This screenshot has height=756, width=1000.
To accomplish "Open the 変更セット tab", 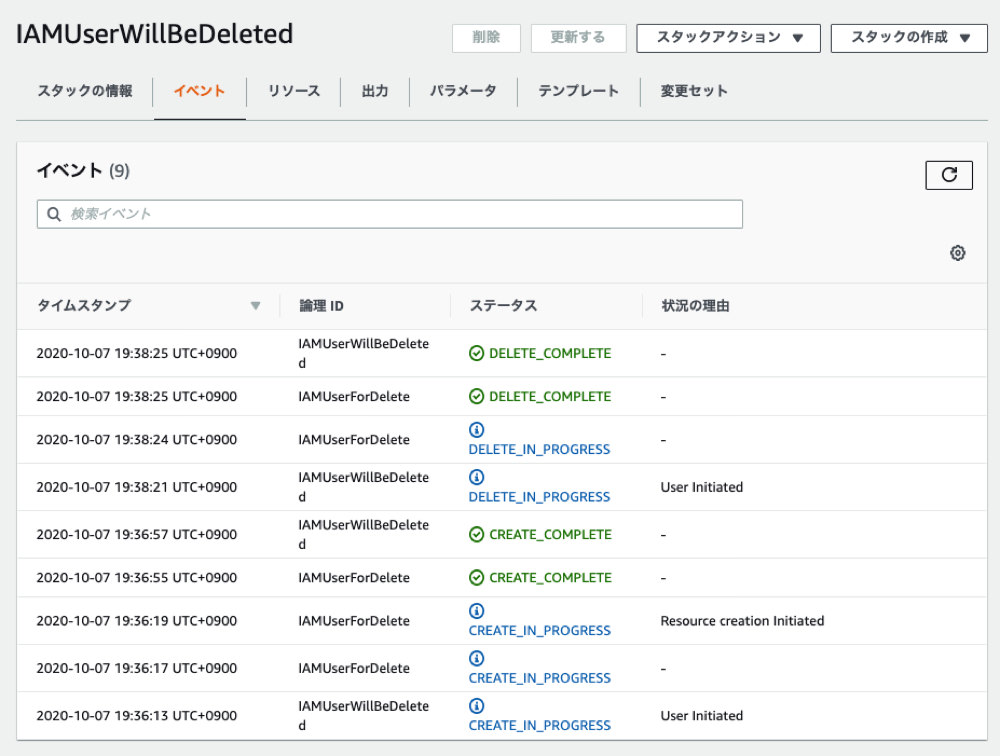I will pos(694,91).
